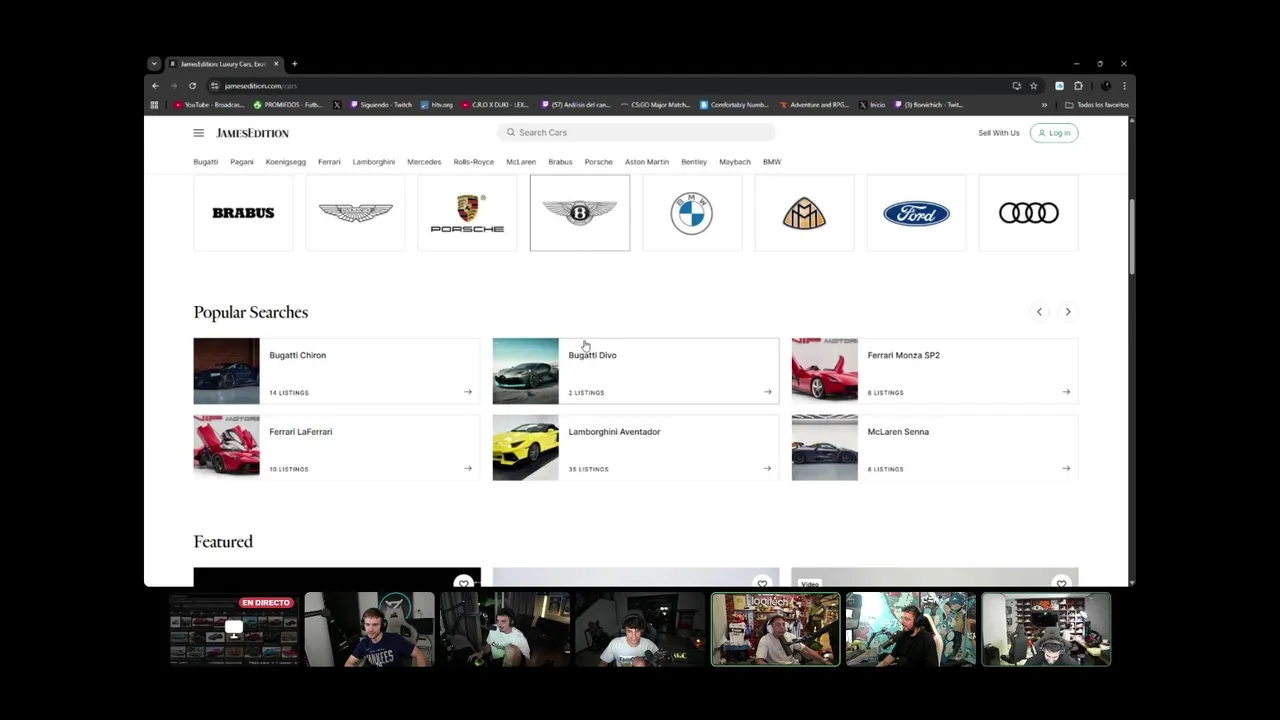Screen dimensions: 1280x720
Task: Click the Audi four rings logo tile
Action: pos(1028,213)
